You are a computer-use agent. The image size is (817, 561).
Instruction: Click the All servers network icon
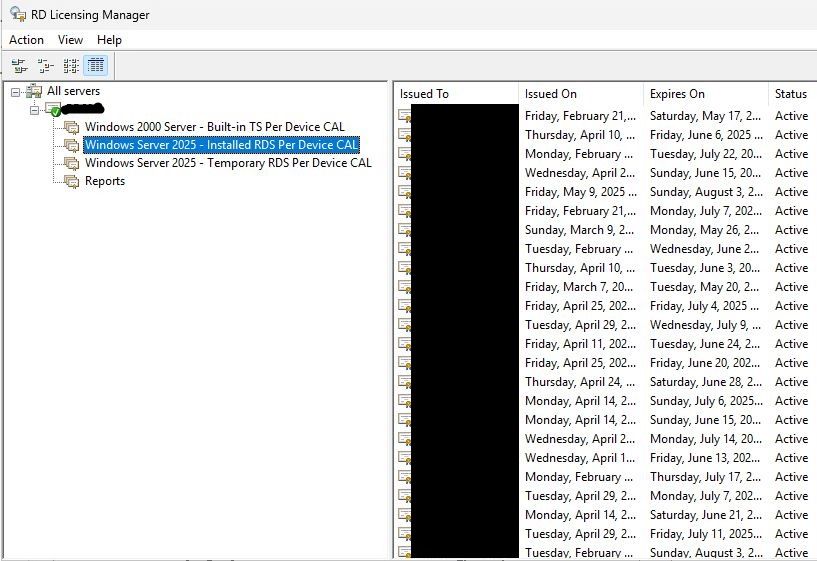click(34, 91)
